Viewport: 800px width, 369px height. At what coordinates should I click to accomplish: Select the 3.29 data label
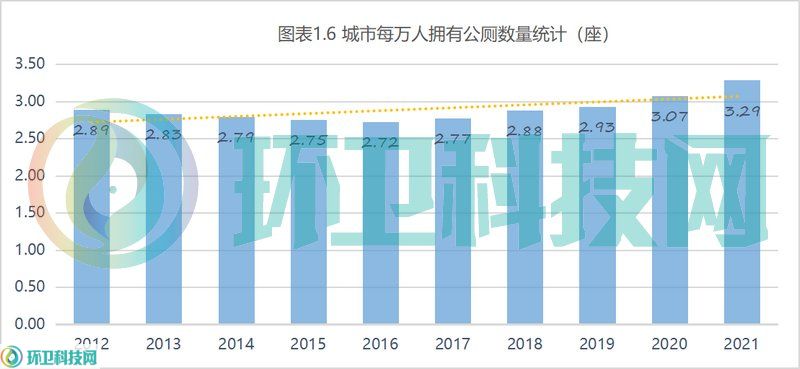pyautogui.click(x=742, y=110)
